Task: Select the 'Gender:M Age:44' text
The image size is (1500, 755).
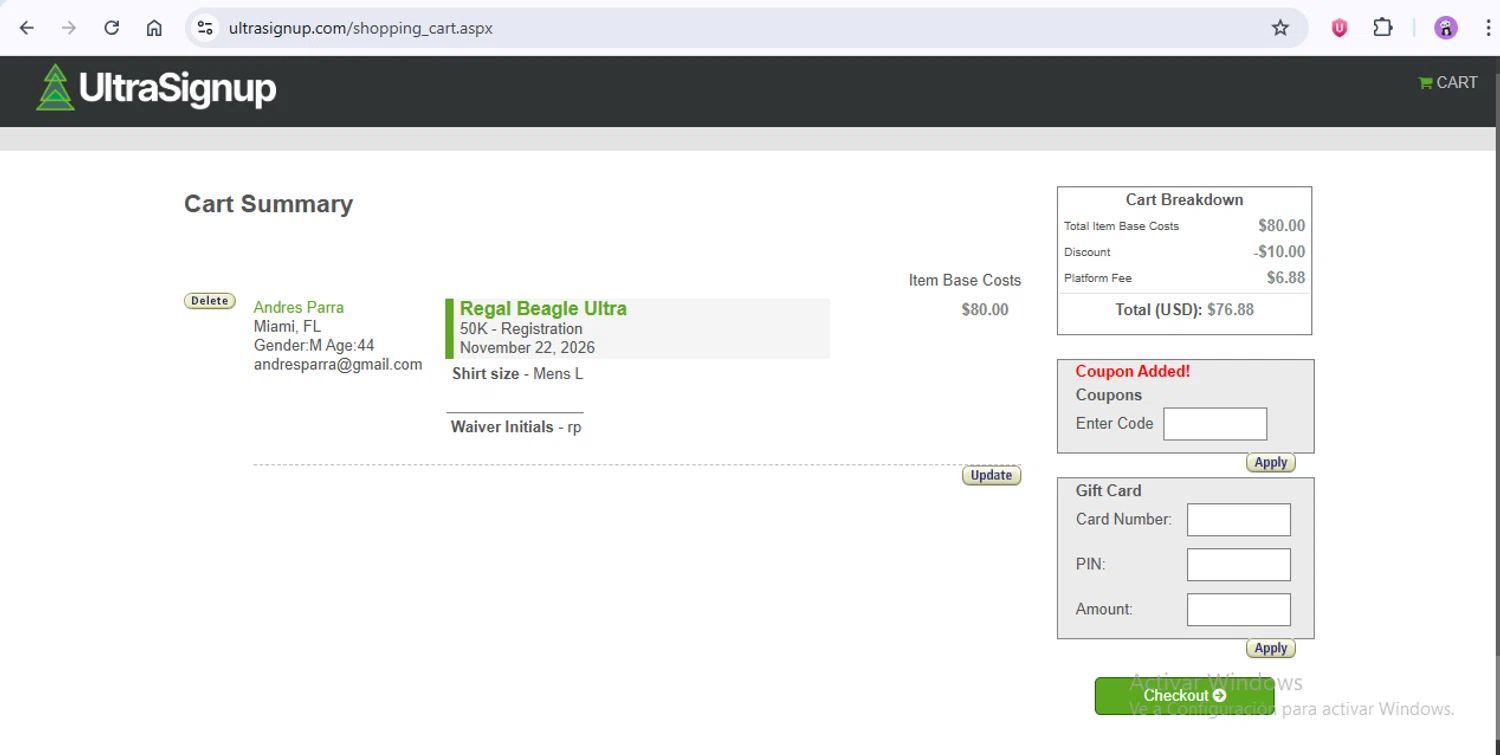Action: [314, 346]
